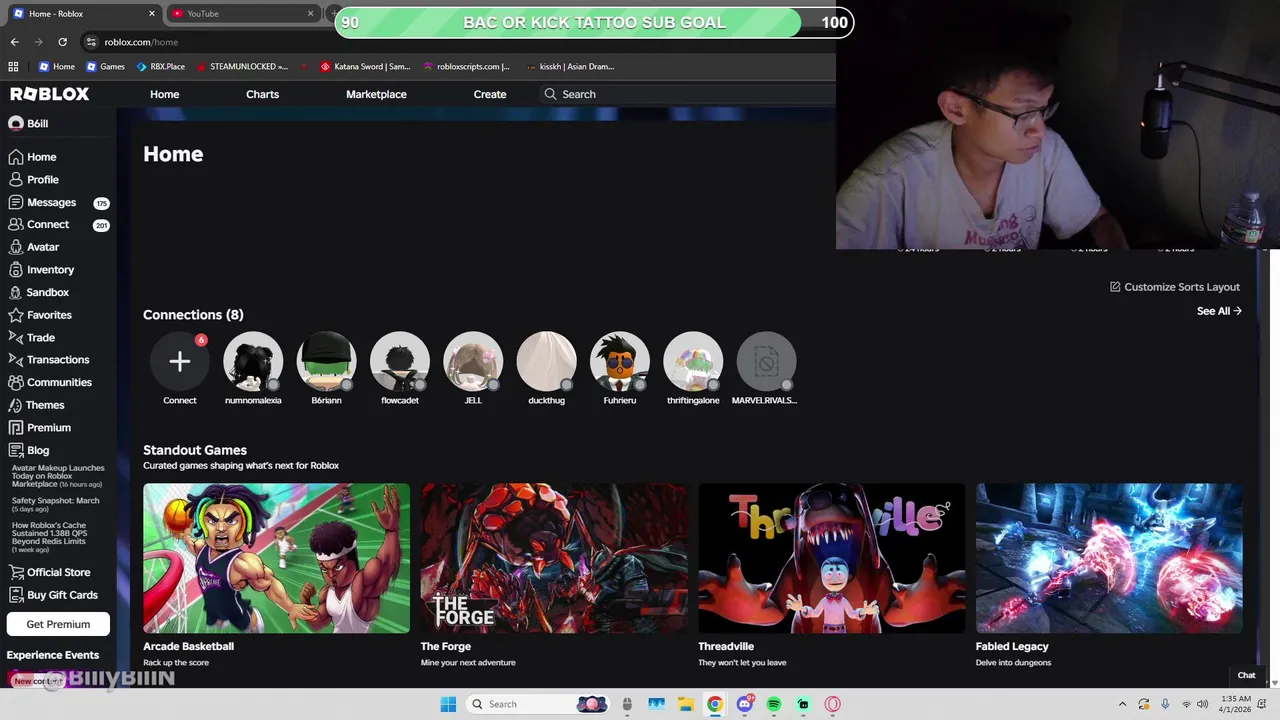Open the site information icon in the address bar
1280x720 pixels.
(x=91, y=42)
